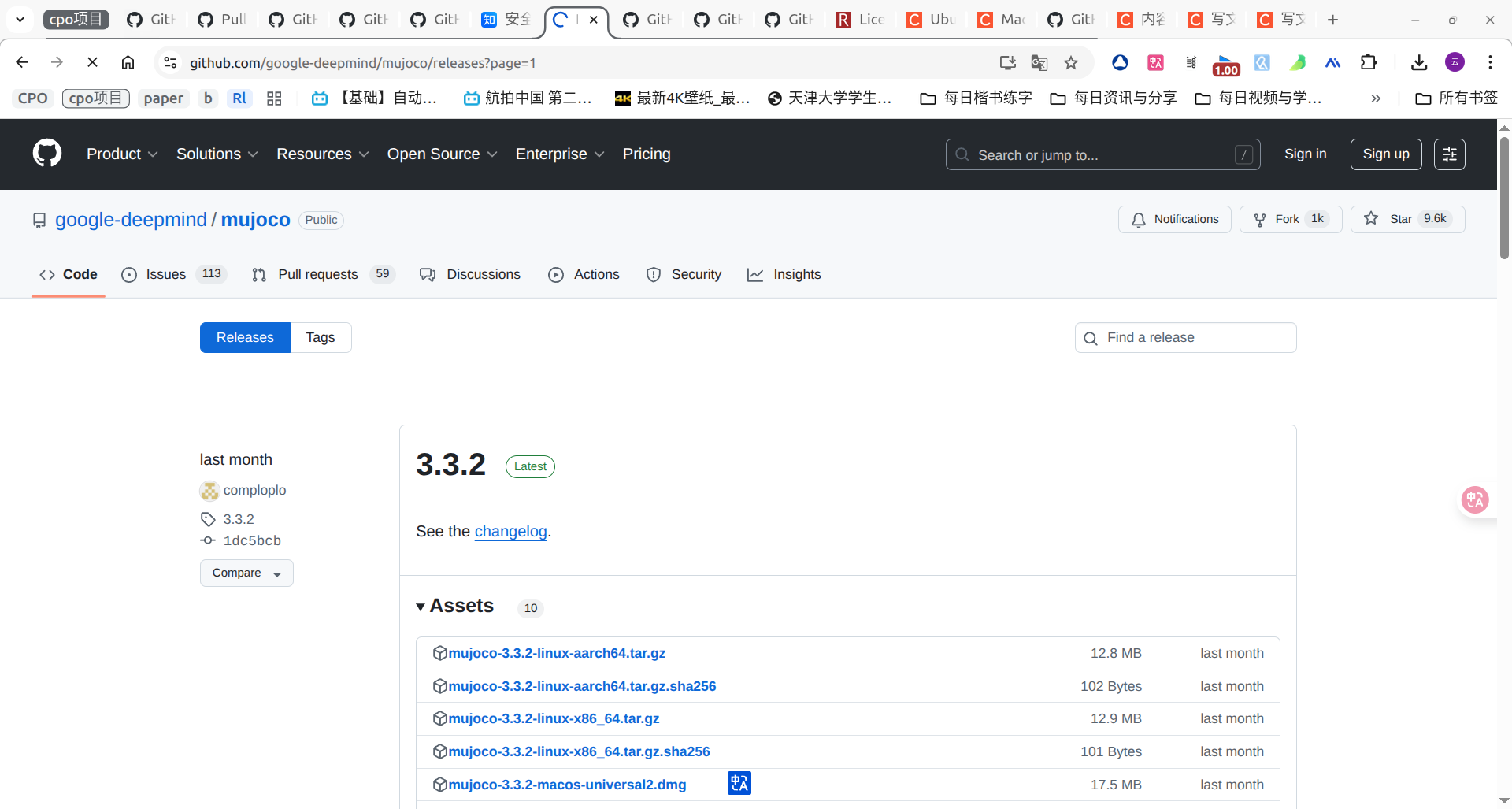The width and height of the screenshot is (1512, 809).
Task: Collapse the Assets section triangle
Action: pyautogui.click(x=421, y=607)
